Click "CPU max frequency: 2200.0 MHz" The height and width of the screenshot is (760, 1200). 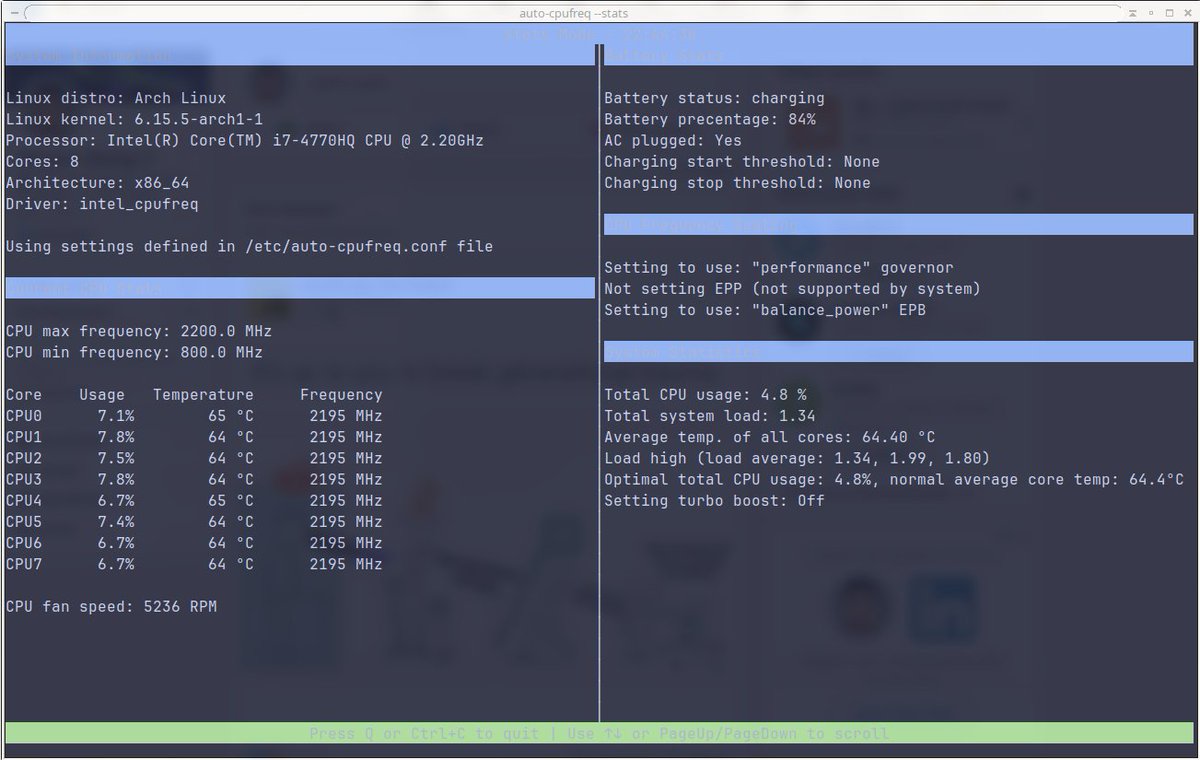point(139,331)
